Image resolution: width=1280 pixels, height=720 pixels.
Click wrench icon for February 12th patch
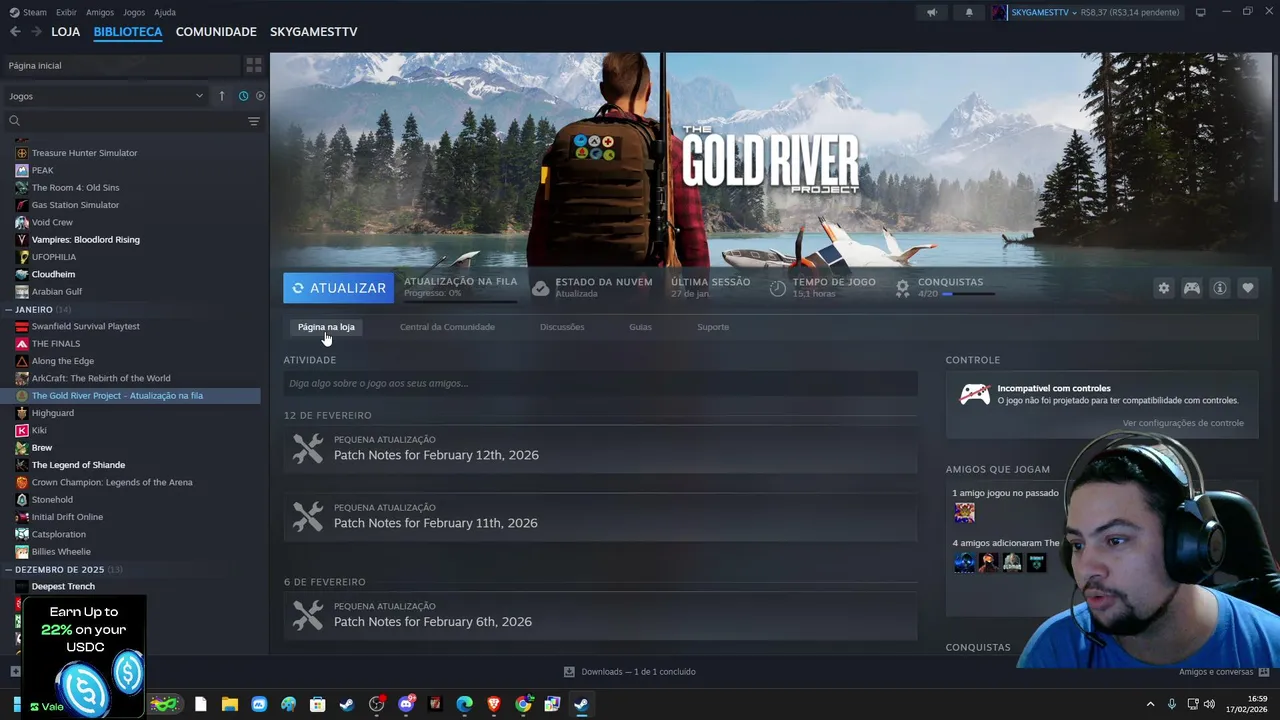tap(308, 448)
